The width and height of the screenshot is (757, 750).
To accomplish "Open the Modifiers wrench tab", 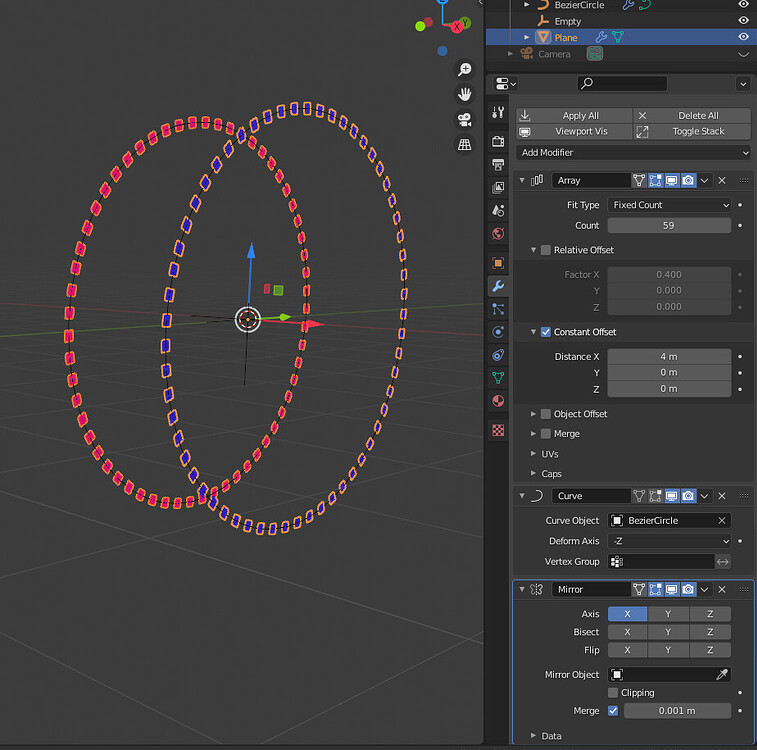I will pyautogui.click(x=498, y=286).
